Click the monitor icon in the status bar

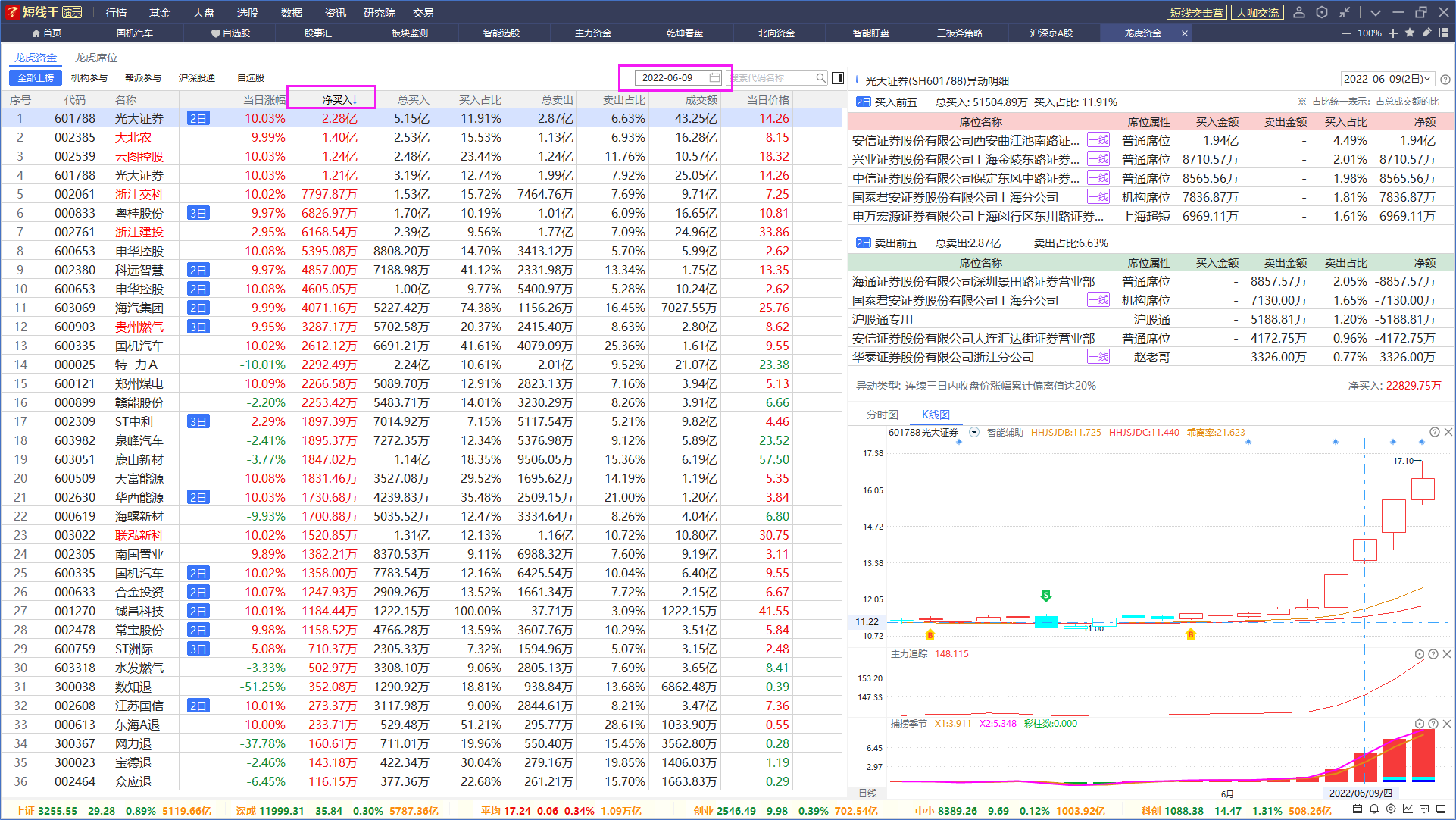click(1441, 809)
